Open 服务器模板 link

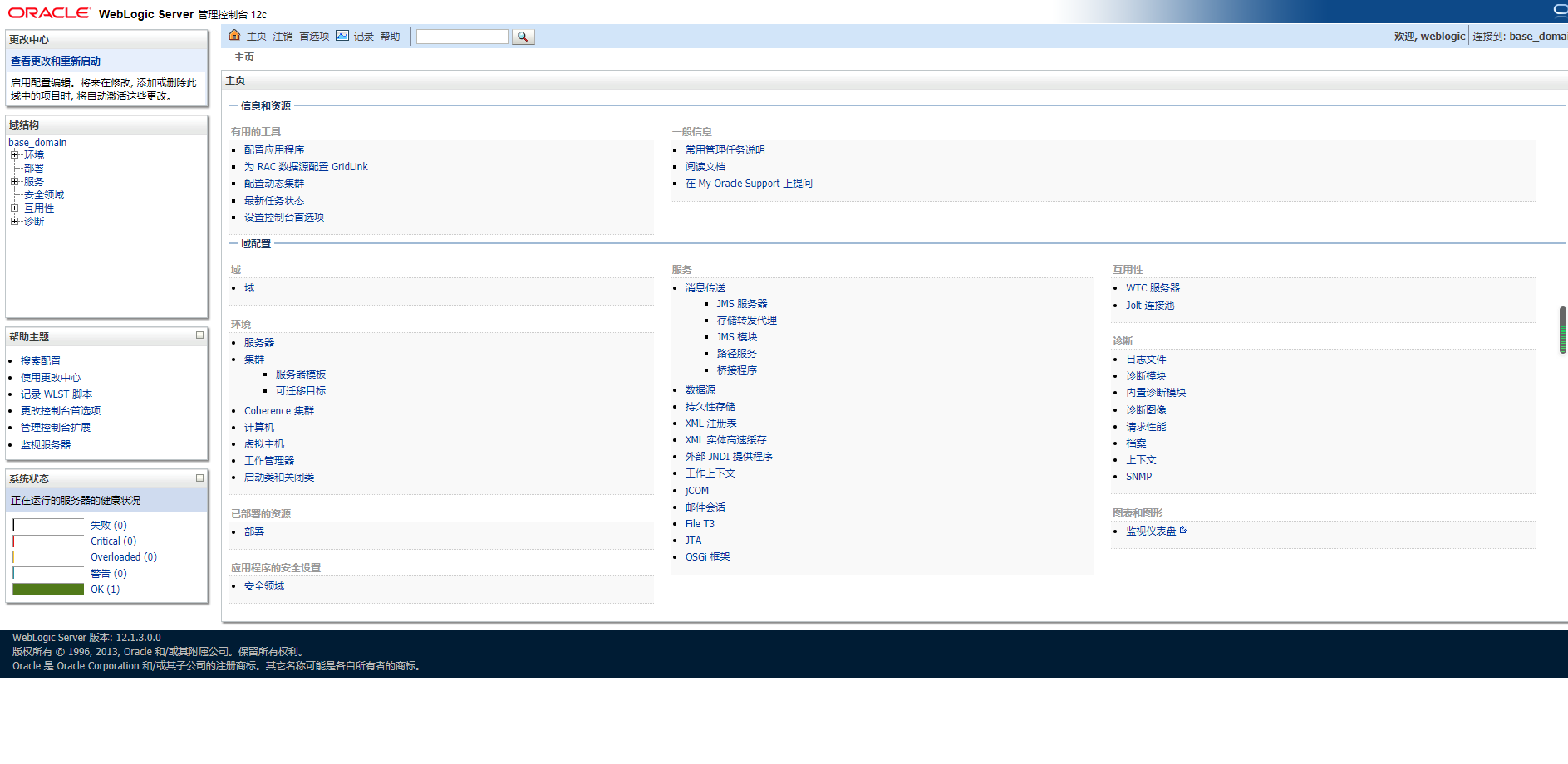click(x=301, y=375)
